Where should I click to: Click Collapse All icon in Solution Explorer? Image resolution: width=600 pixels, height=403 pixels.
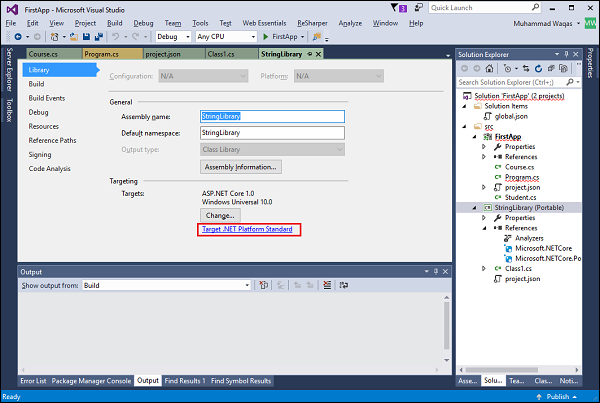pos(551,69)
